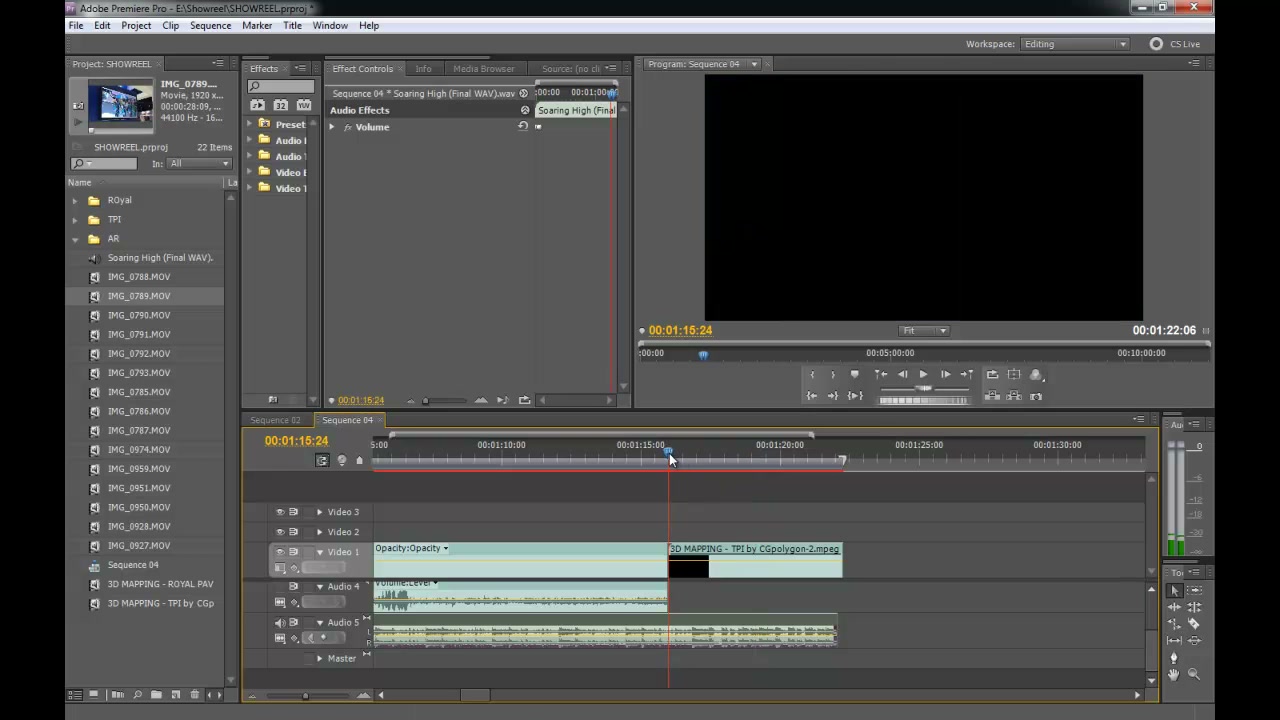Switch to the Info tab
1280x720 pixels.
tap(423, 69)
